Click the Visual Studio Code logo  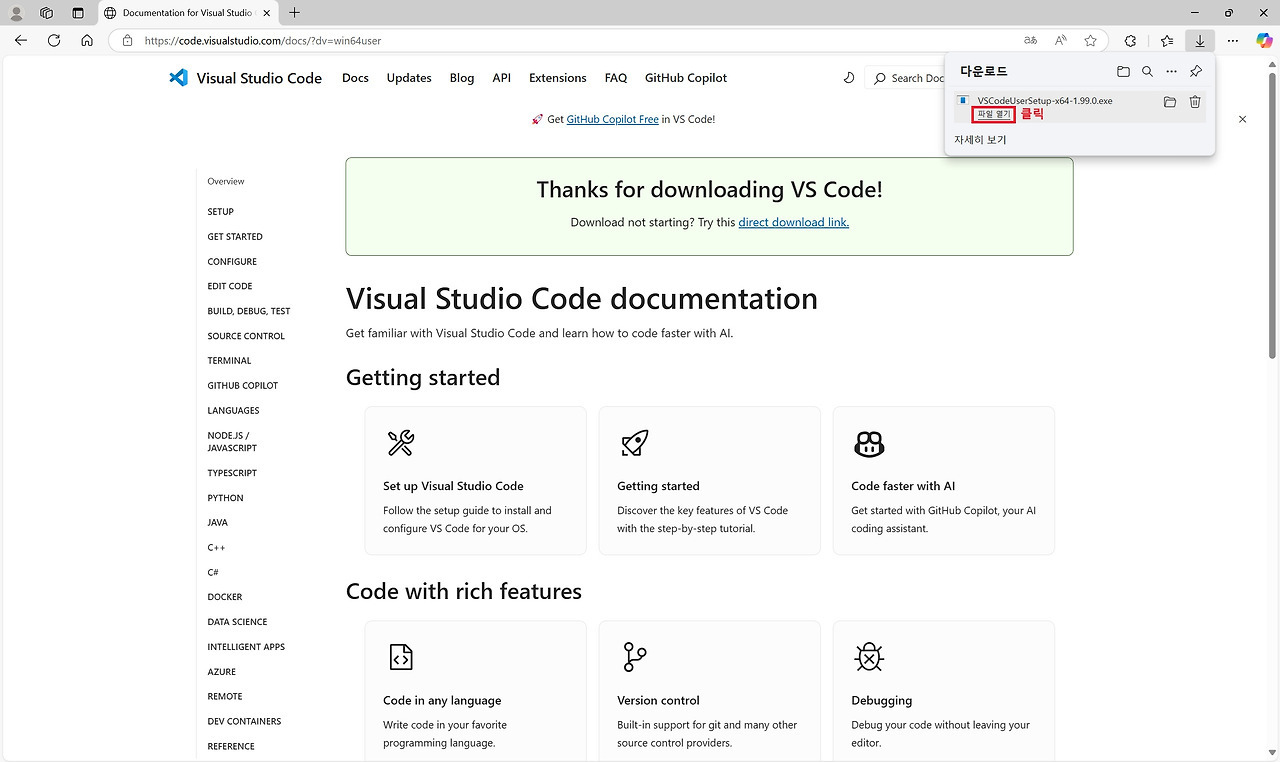(246, 78)
